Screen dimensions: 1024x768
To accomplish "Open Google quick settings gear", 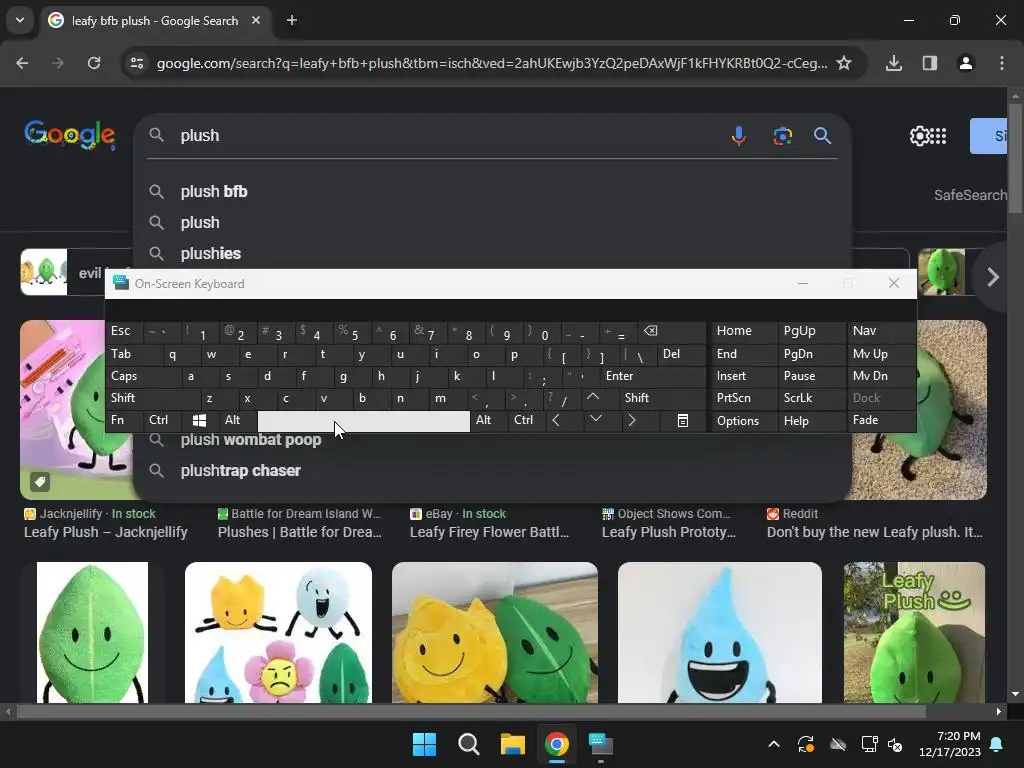I will 920,136.
